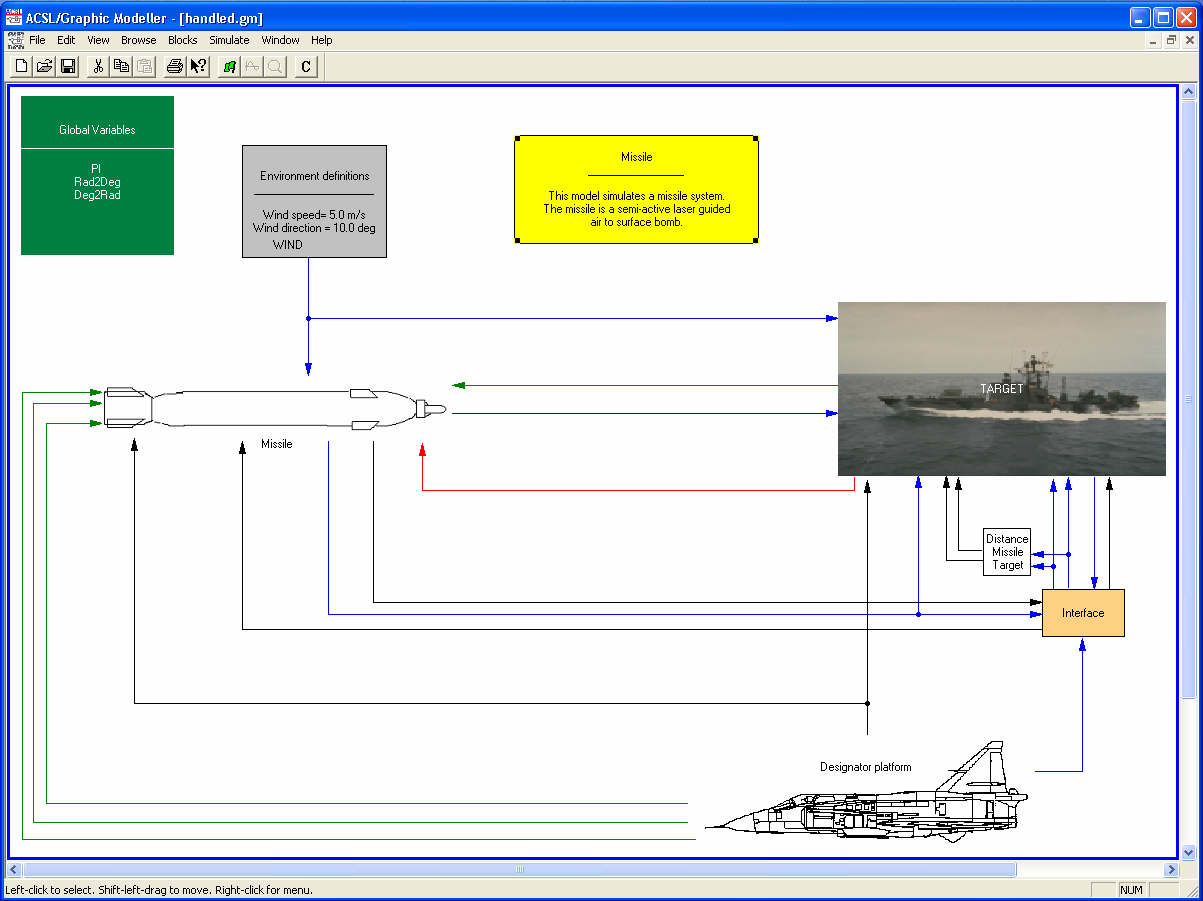
Task: Click the PI variable text
Action: pyautogui.click(x=97, y=169)
